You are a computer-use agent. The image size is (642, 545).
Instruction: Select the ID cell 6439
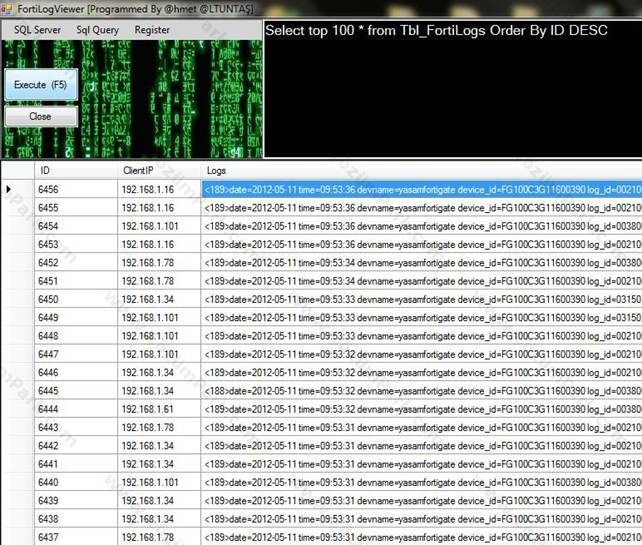point(76,500)
